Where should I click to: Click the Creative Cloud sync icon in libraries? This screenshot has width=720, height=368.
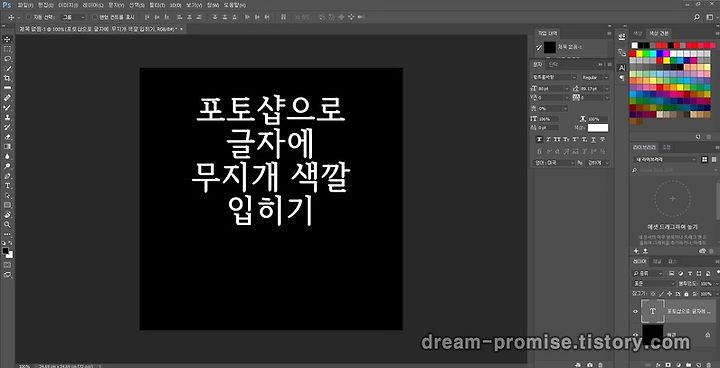702,251
